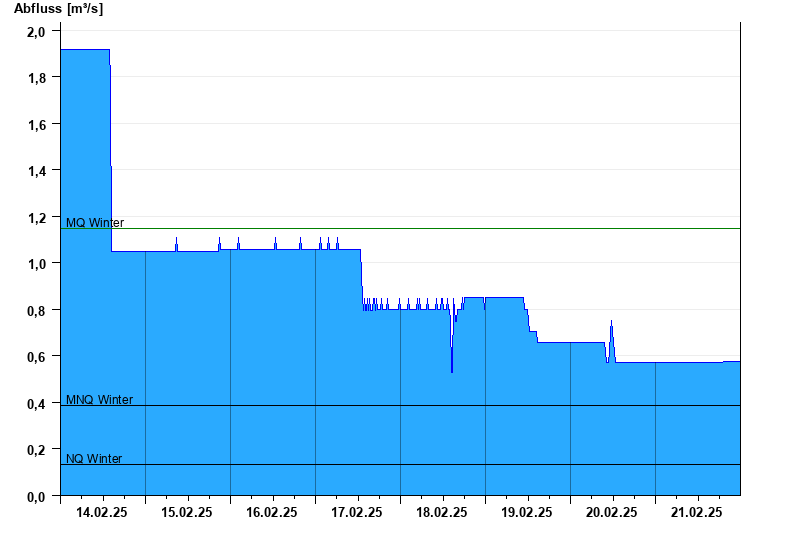Screen dimensions: 800x550
Task: Click the 1,2 y-axis value
Action: coord(36,218)
